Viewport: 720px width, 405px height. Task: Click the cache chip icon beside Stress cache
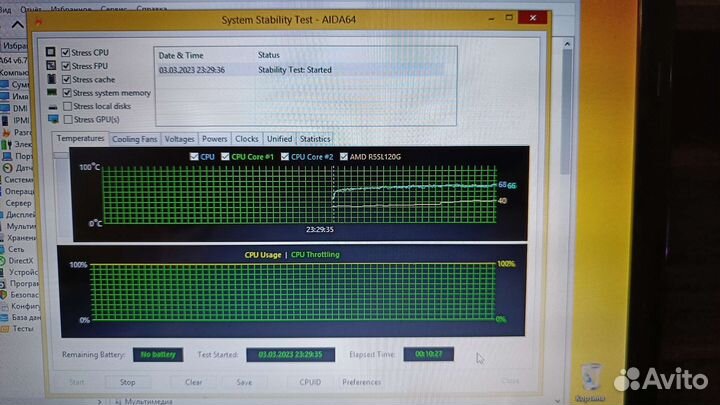pos(51,79)
